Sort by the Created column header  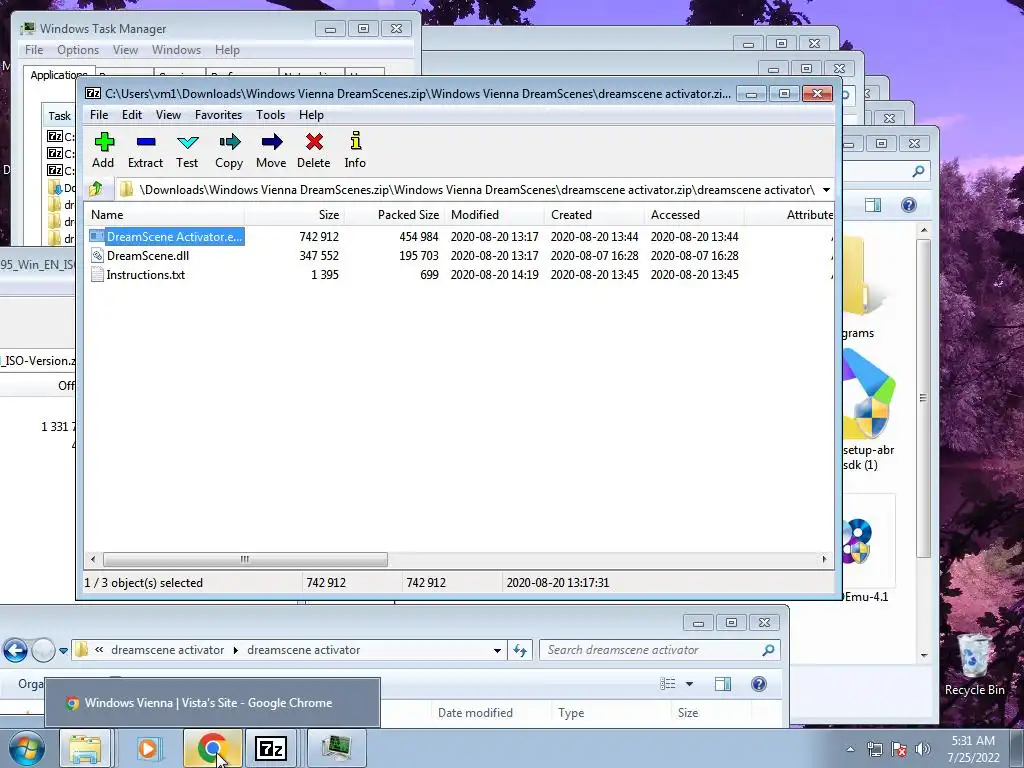pyautogui.click(x=594, y=215)
